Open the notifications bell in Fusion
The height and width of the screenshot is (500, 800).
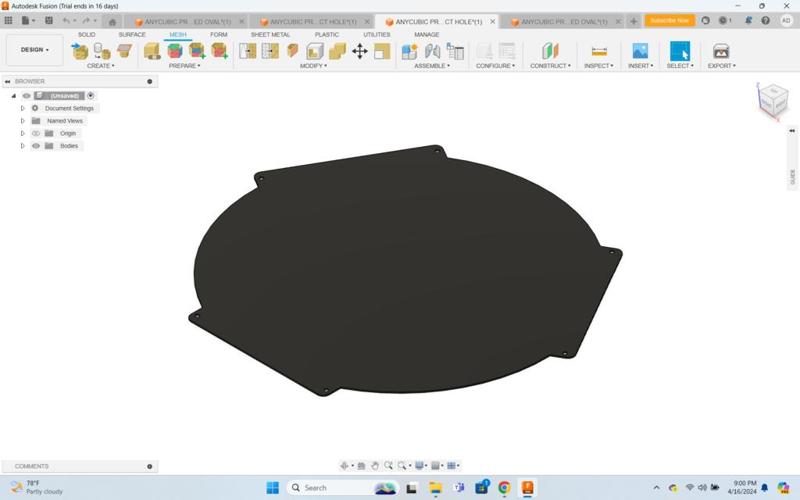click(748, 21)
